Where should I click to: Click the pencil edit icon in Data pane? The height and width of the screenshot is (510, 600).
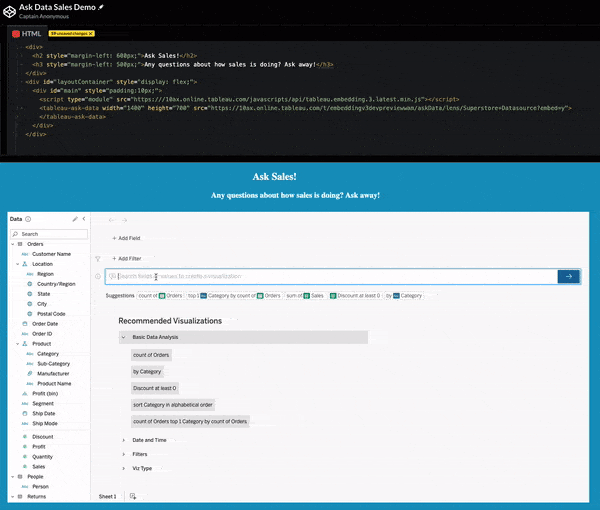[x=75, y=218]
